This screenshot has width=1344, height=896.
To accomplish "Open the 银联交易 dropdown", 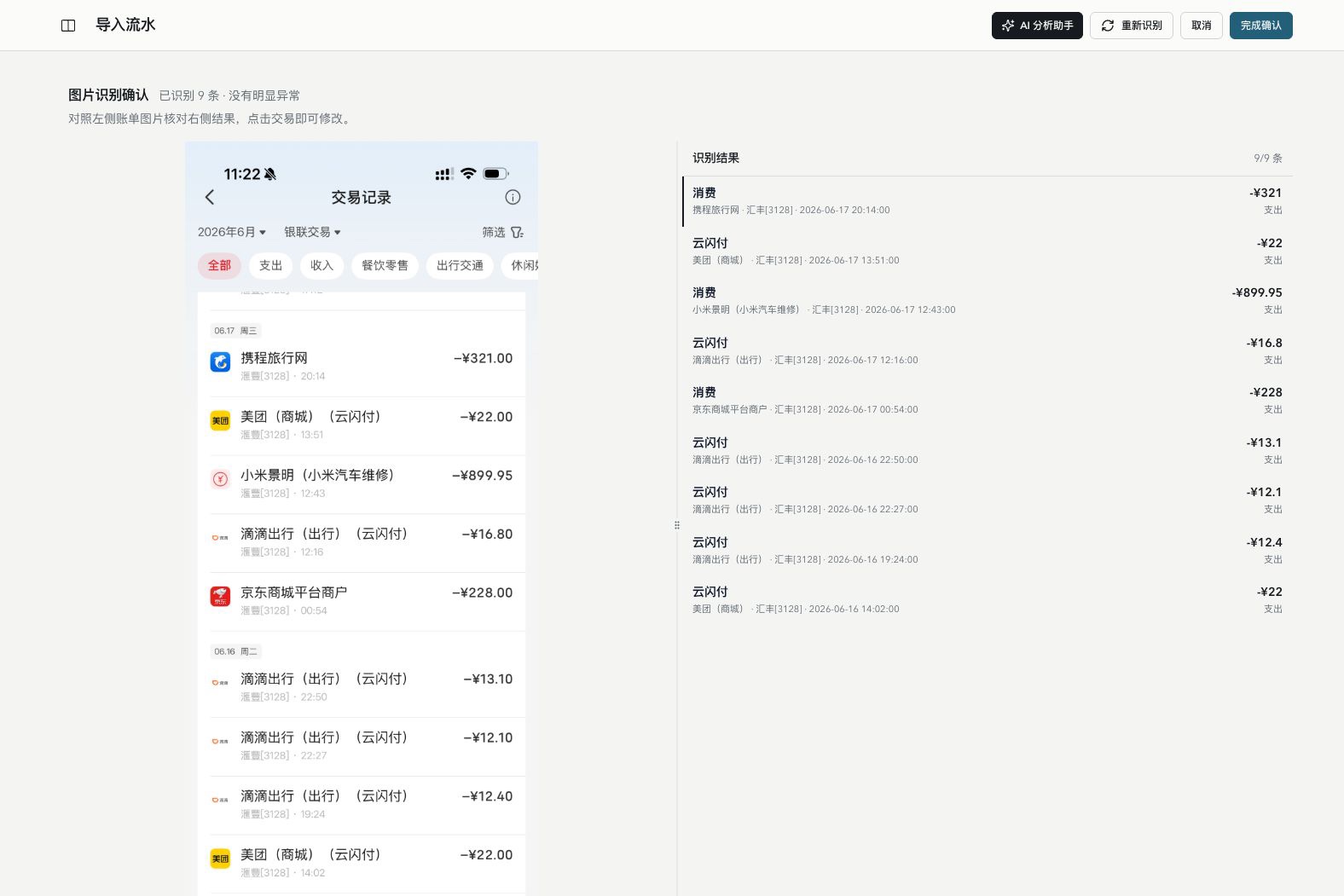I will point(312,232).
